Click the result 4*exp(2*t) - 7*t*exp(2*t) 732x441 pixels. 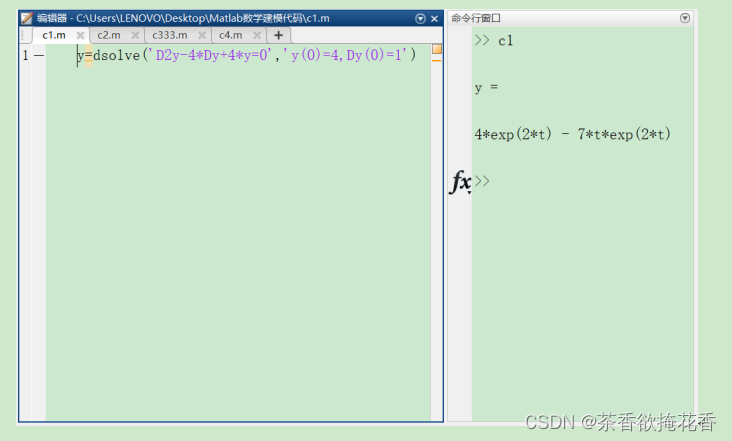coord(573,134)
